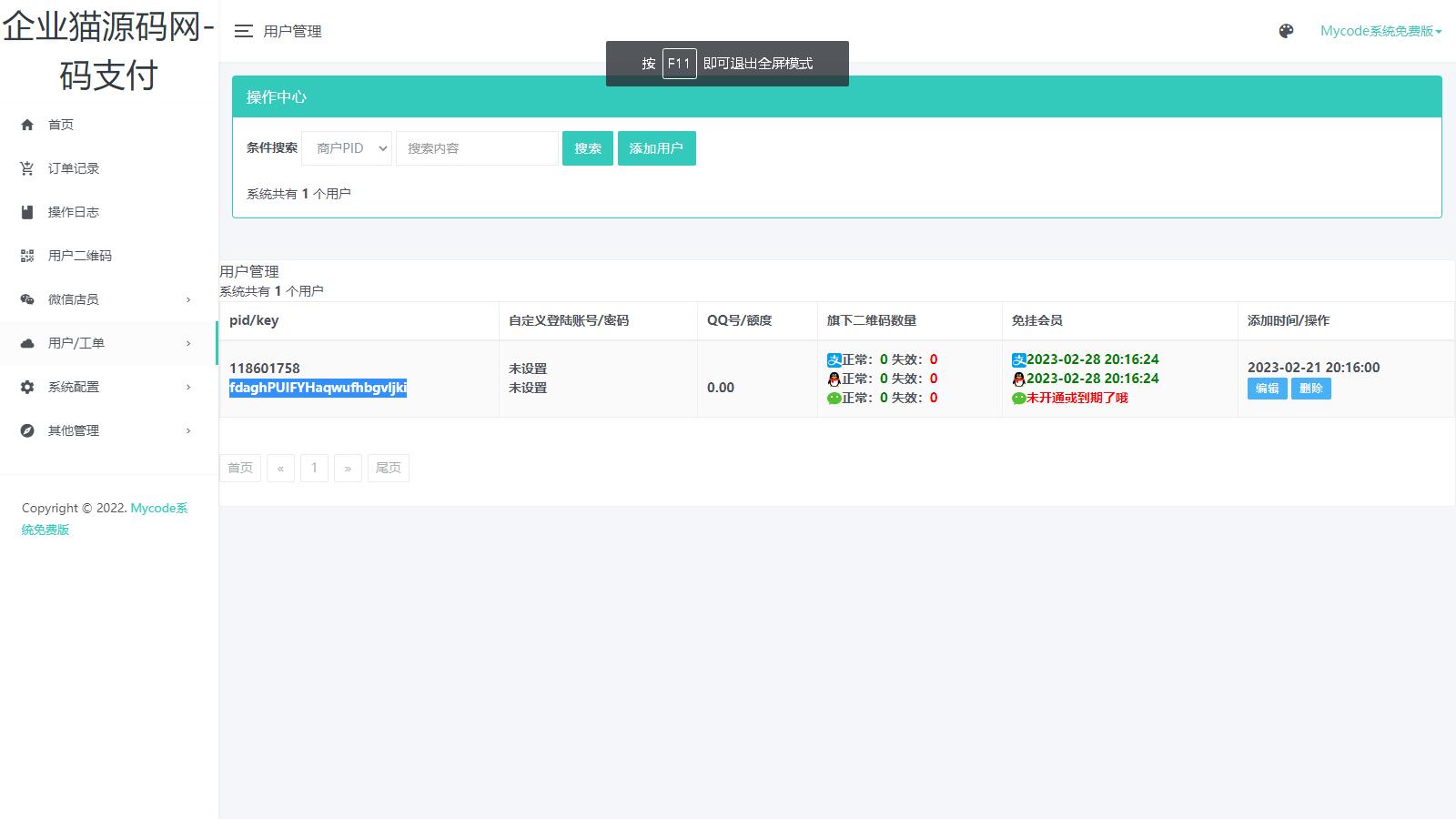Click the 编辑 button for user 118601758

click(x=1267, y=389)
